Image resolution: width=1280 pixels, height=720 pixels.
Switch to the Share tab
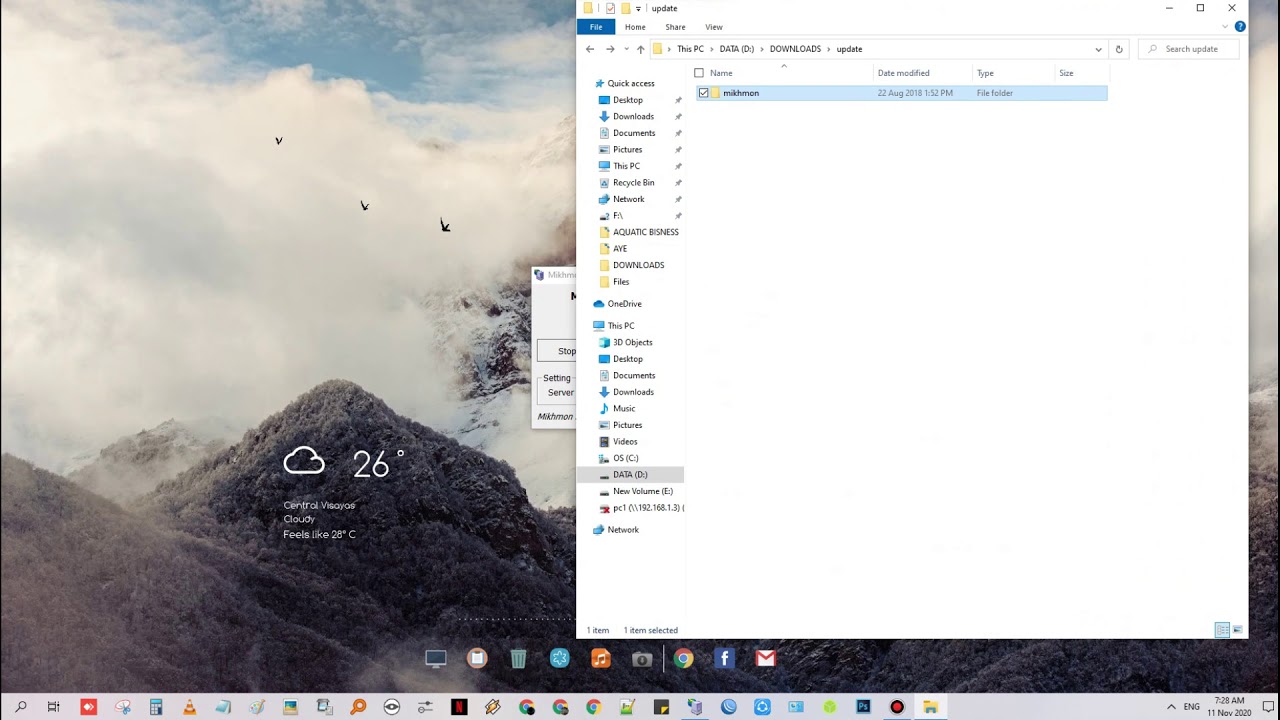675,27
